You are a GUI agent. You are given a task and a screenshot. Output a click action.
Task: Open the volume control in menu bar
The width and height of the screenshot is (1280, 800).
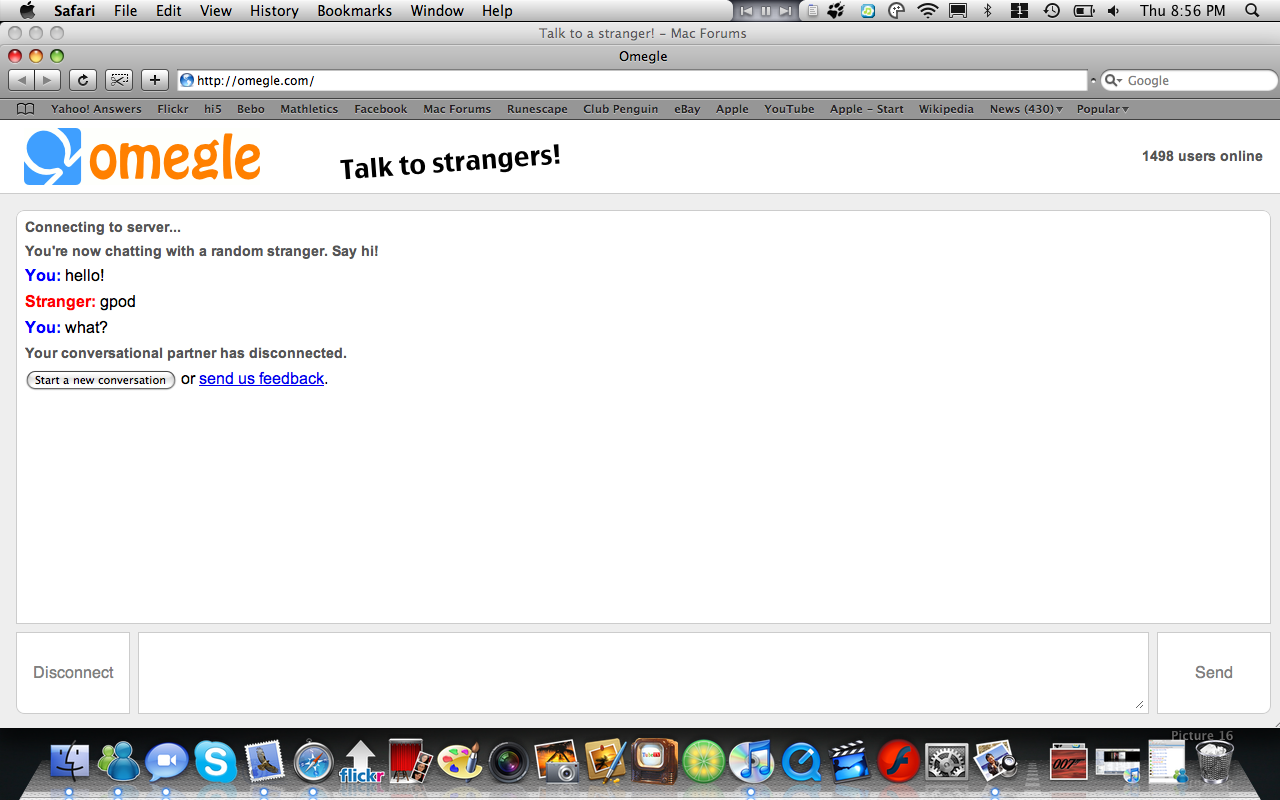coord(1113,11)
